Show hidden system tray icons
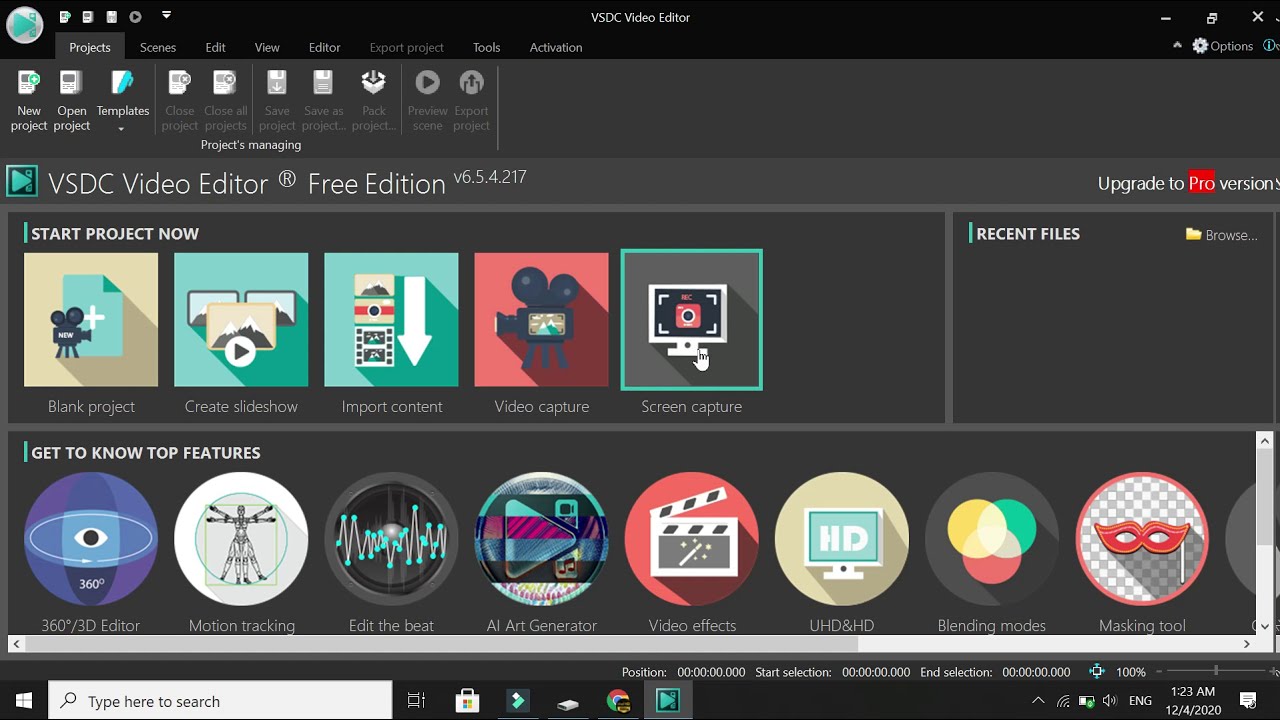 click(1038, 701)
